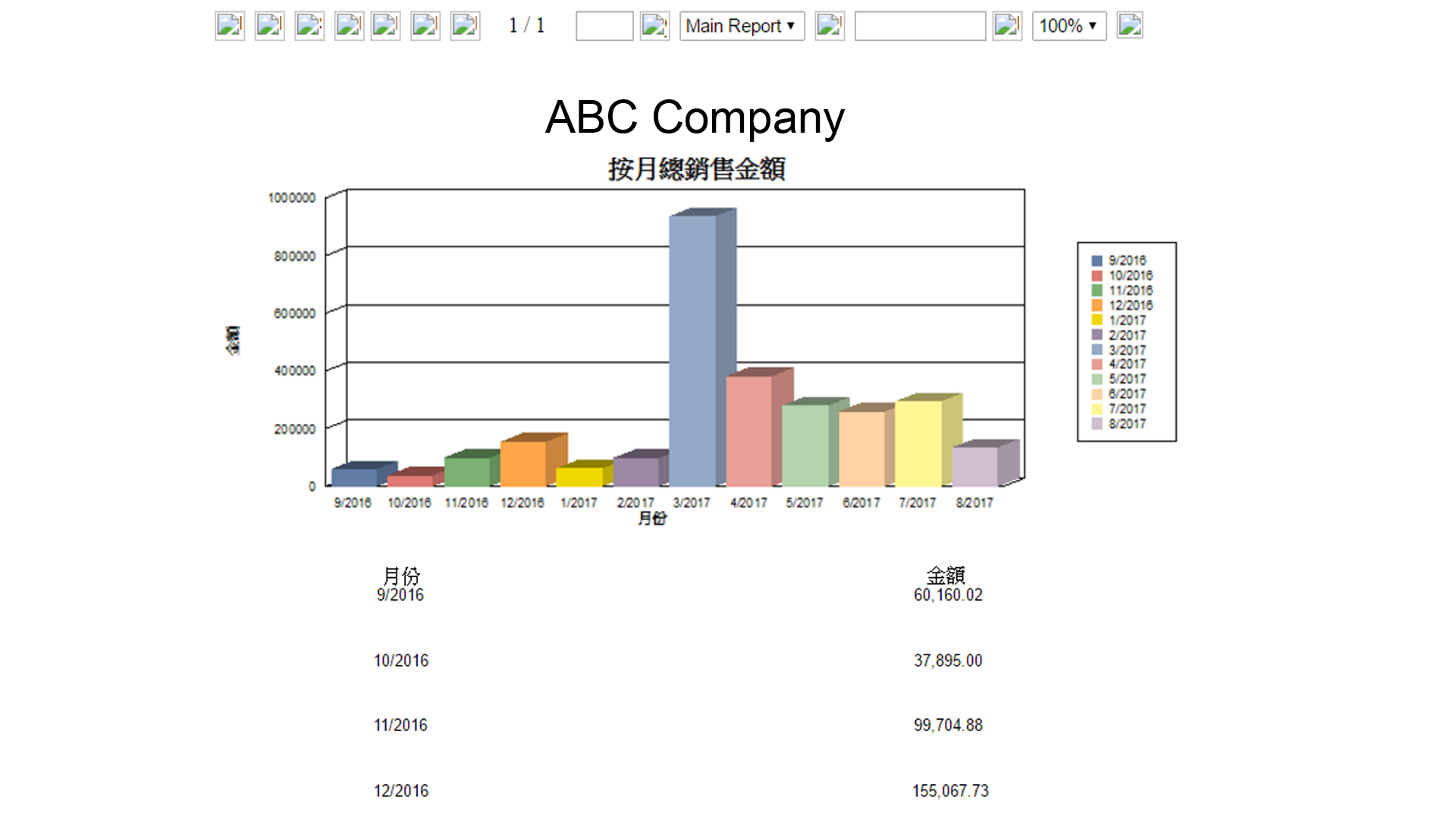
Task: Click rightmost toolbar icon after zoom dropdown
Action: click(1129, 26)
